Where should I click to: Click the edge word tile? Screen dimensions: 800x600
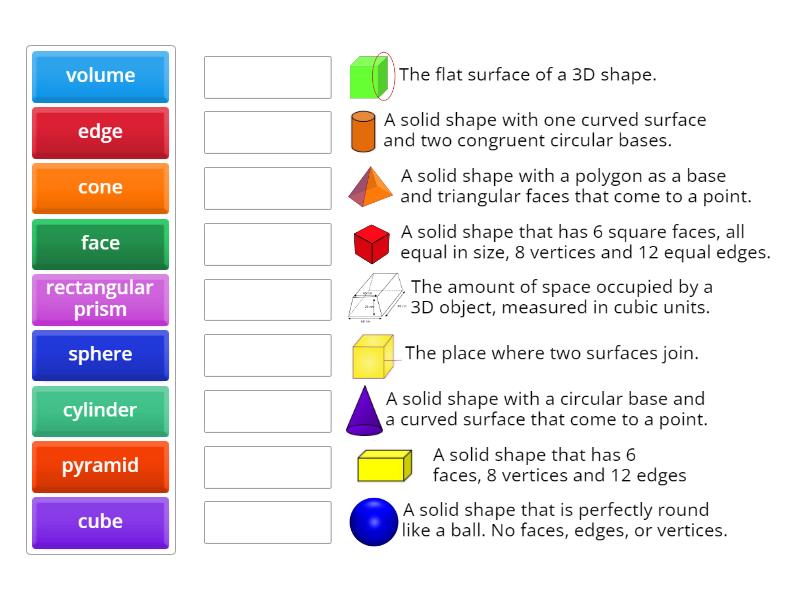[100, 132]
